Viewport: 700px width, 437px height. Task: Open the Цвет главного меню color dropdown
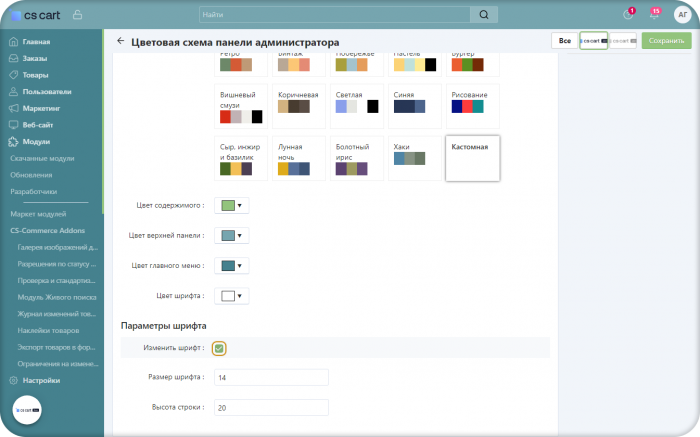[x=232, y=266]
